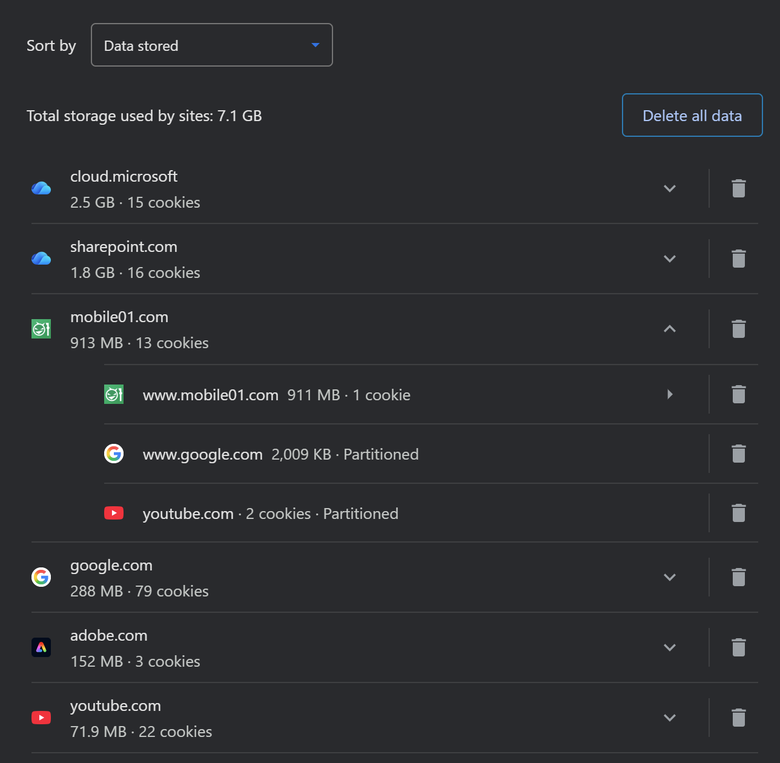The width and height of the screenshot is (780, 763).
Task: Expand sharepoint.com site details
Action: click(x=670, y=259)
